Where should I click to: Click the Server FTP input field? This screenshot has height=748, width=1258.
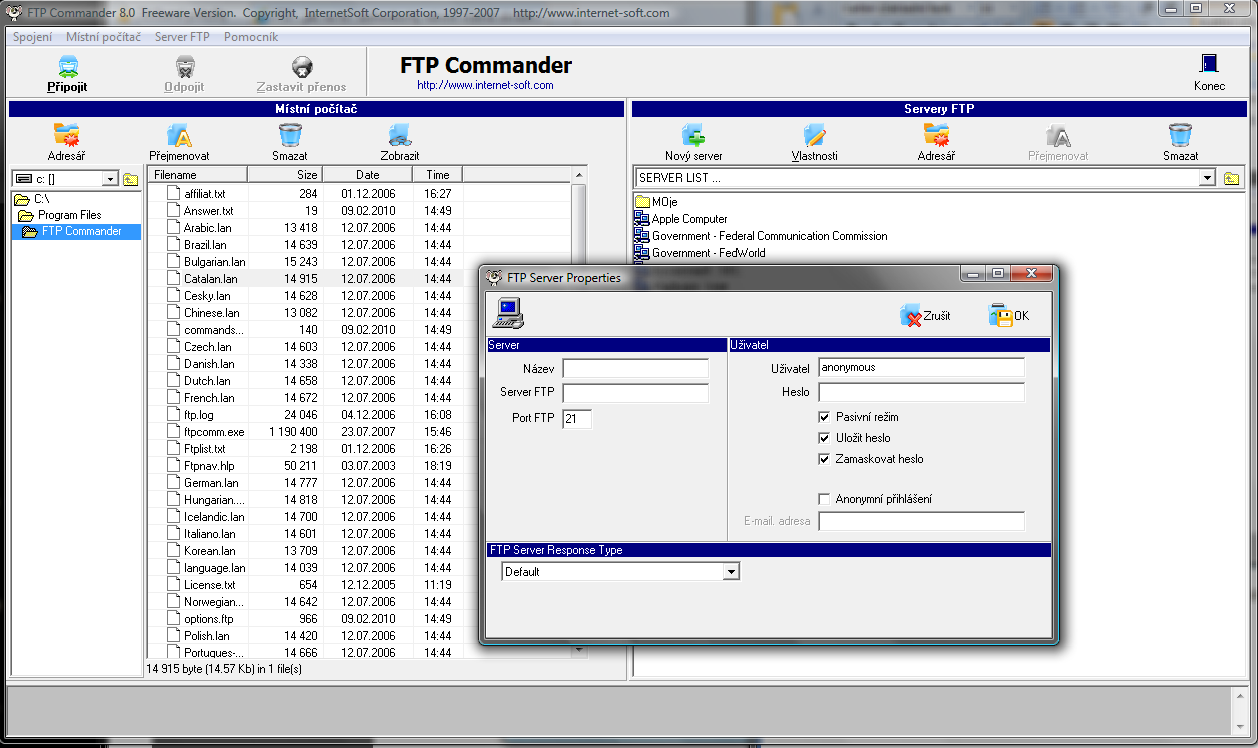635,393
